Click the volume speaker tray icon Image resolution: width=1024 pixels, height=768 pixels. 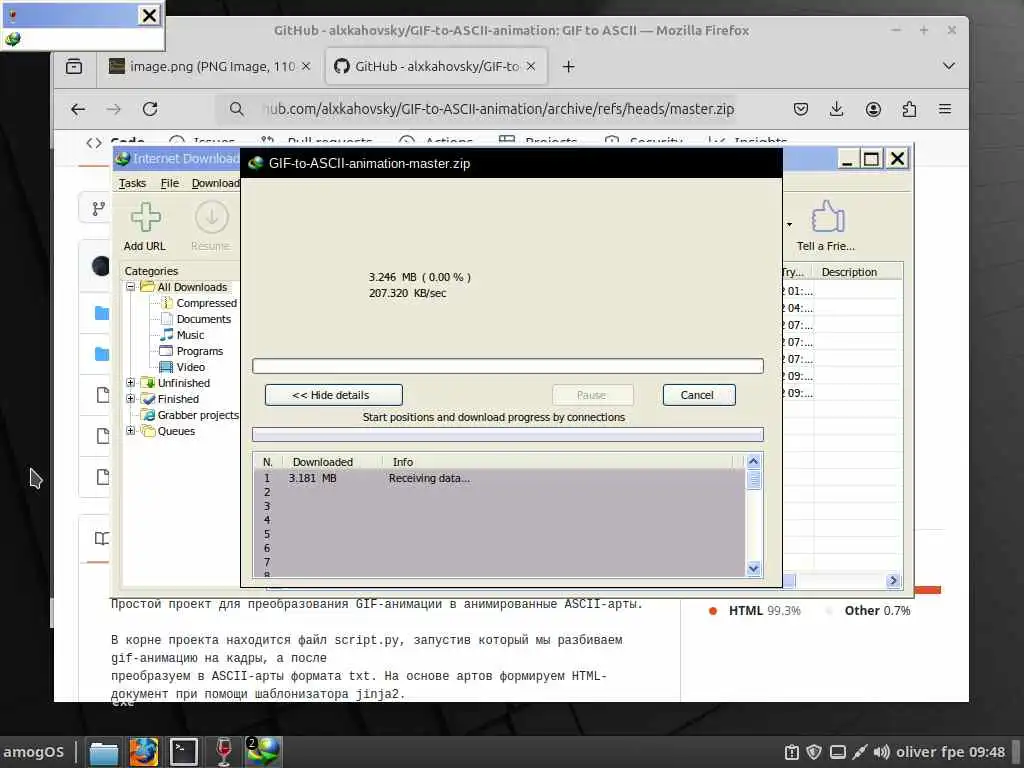882,752
